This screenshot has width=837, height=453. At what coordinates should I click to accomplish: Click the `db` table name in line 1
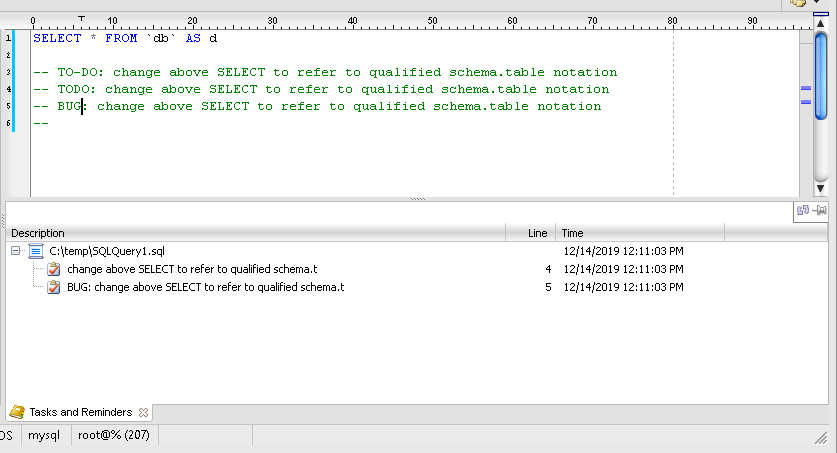click(x=161, y=38)
